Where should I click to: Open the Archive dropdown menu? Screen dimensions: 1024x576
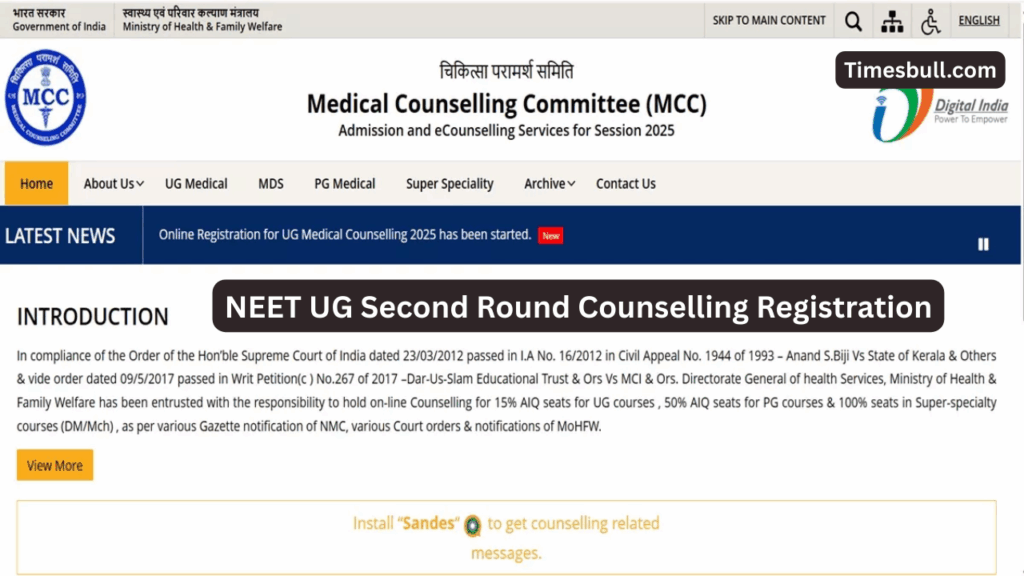tap(546, 184)
